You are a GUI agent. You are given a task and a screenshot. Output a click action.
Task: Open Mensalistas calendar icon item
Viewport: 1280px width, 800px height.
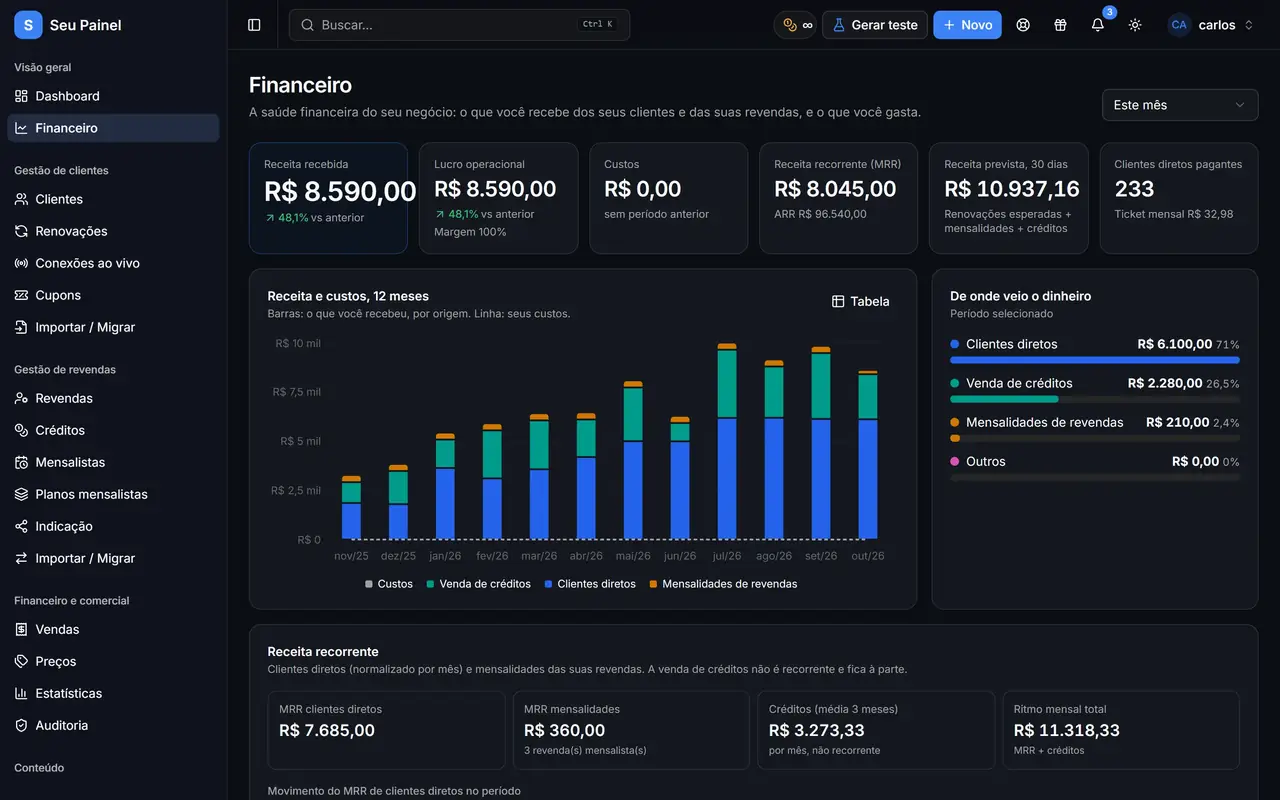click(x=113, y=462)
